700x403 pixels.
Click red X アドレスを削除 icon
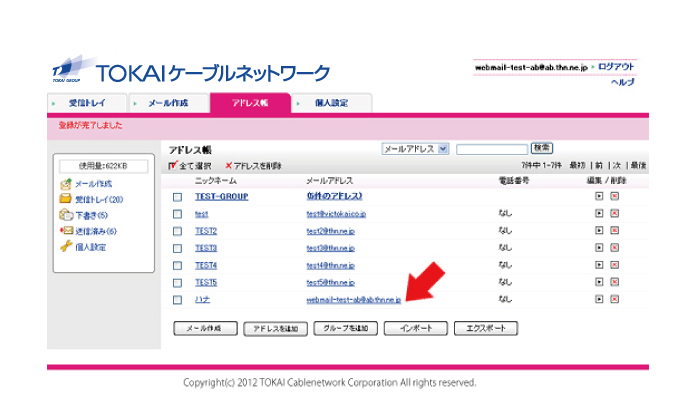(x=229, y=166)
